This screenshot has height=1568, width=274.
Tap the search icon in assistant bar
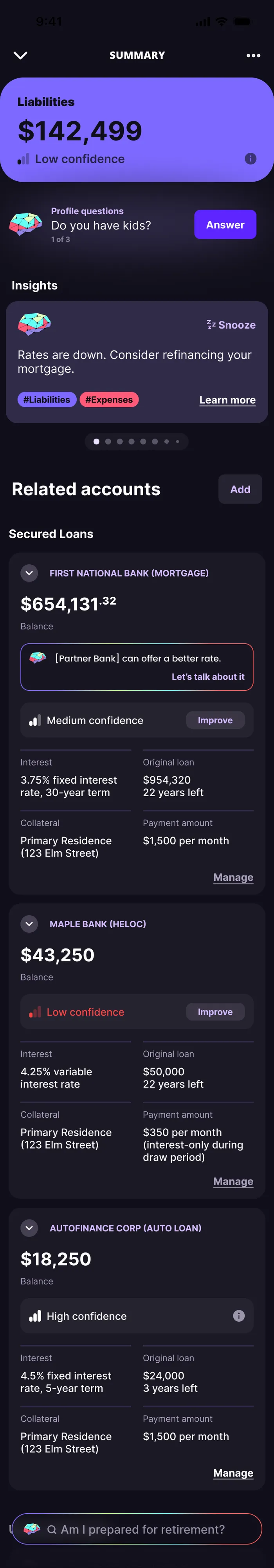pyautogui.click(x=52, y=1529)
